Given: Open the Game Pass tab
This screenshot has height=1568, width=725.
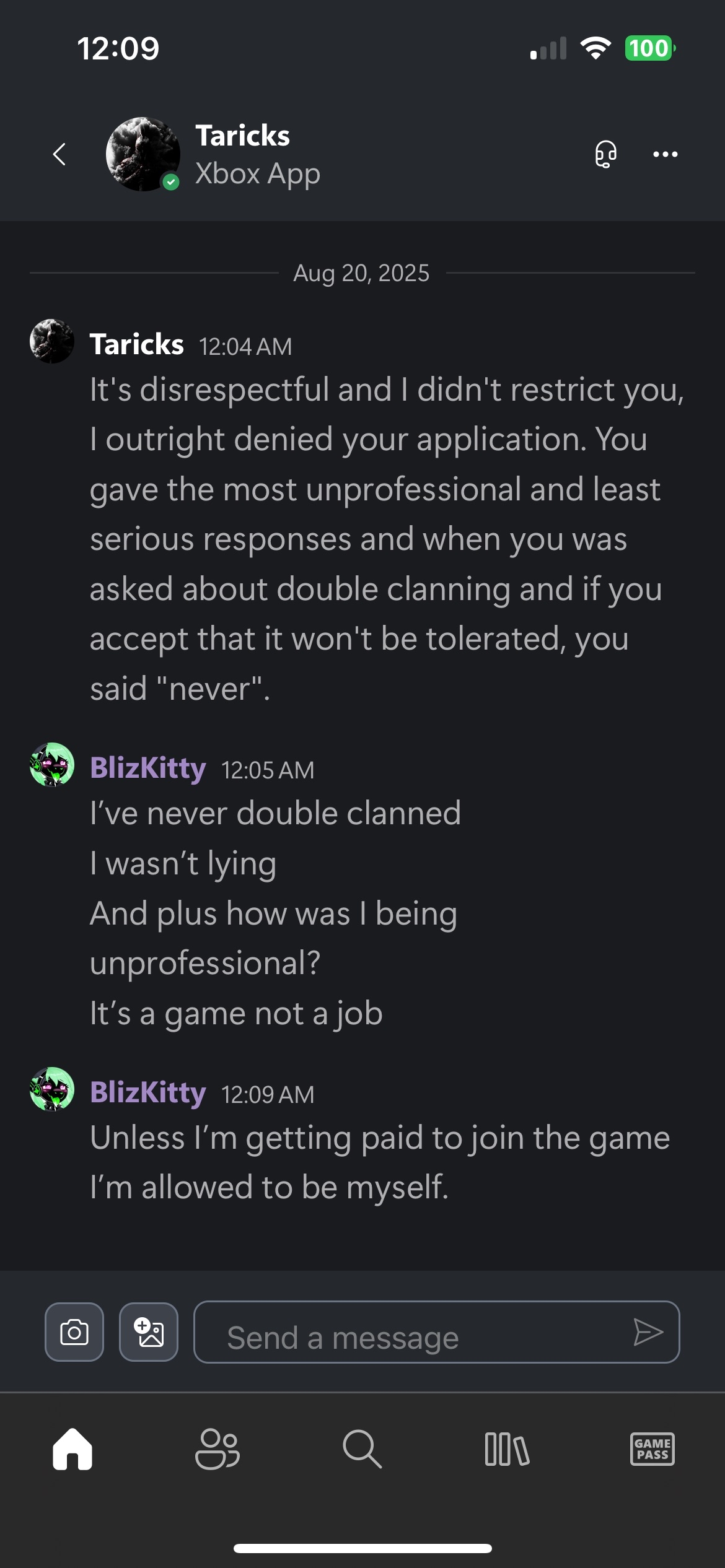Looking at the screenshot, I should [652, 1449].
